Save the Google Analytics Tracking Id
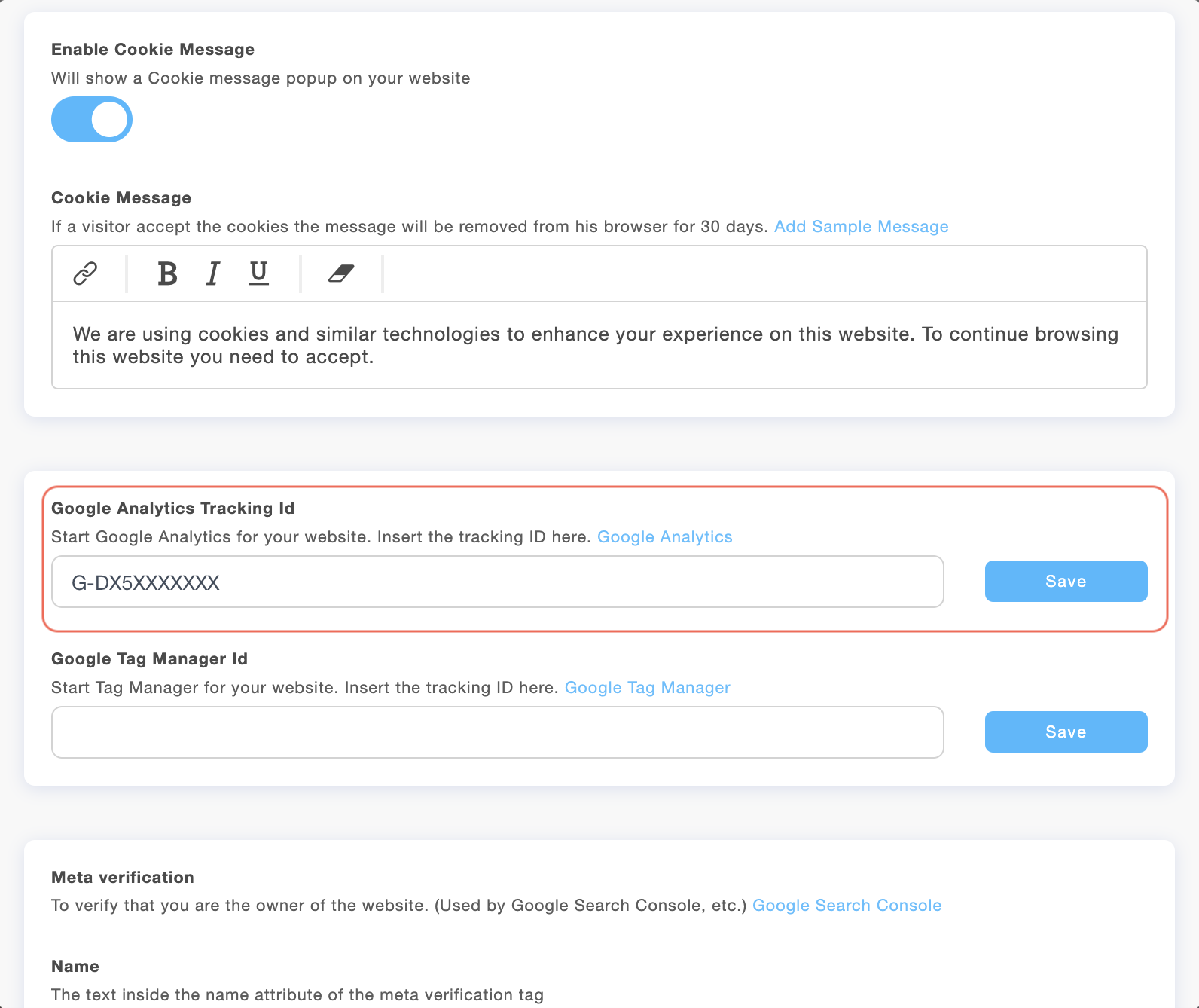 [x=1065, y=581]
